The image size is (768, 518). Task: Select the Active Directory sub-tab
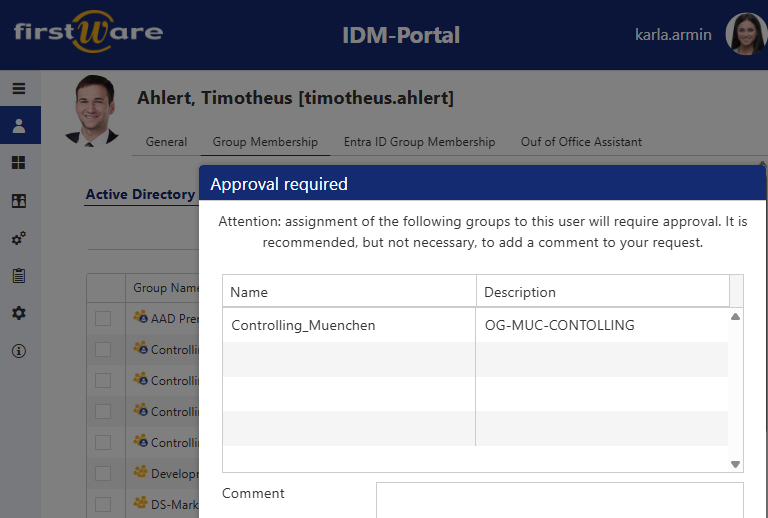141,194
